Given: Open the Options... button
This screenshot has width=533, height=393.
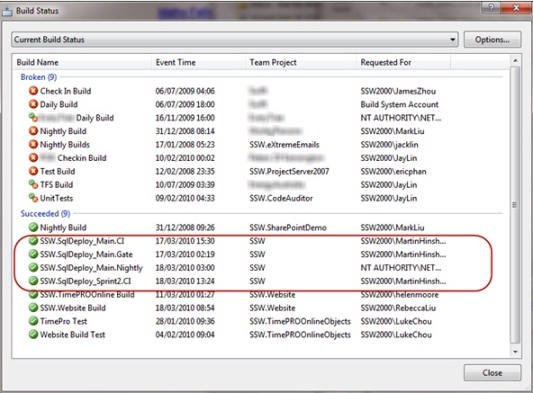Looking at the screenshot, I should [x=492, y=40].
